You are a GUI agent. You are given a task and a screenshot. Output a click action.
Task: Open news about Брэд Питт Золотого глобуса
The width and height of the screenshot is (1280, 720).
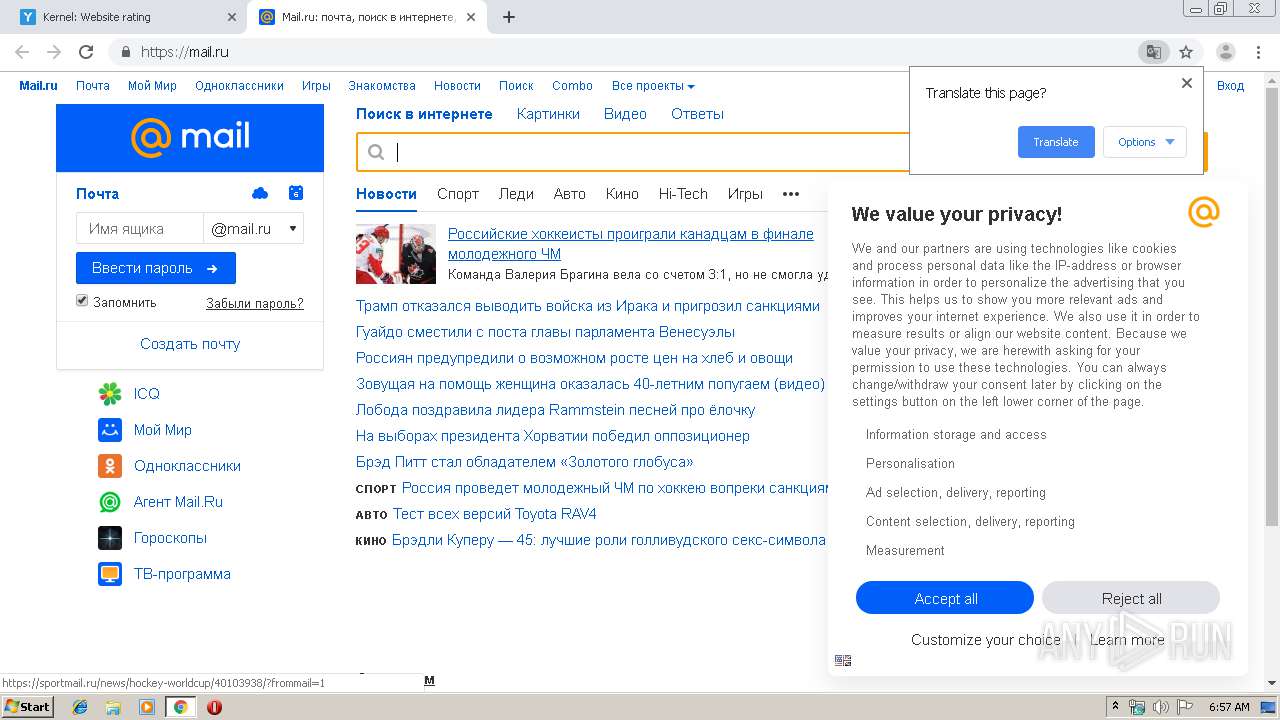pyautogui.click(x=525, y=462)
